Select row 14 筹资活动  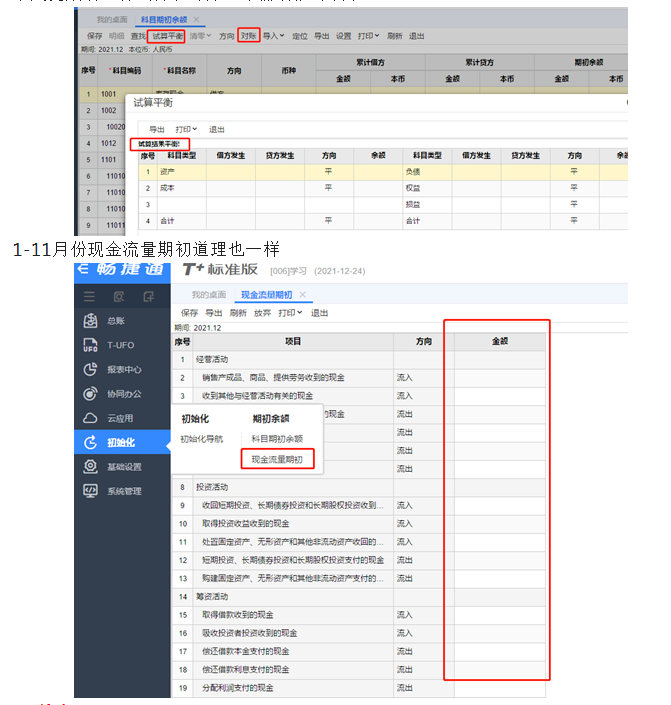pyautogui.click(x=359, y=597)
